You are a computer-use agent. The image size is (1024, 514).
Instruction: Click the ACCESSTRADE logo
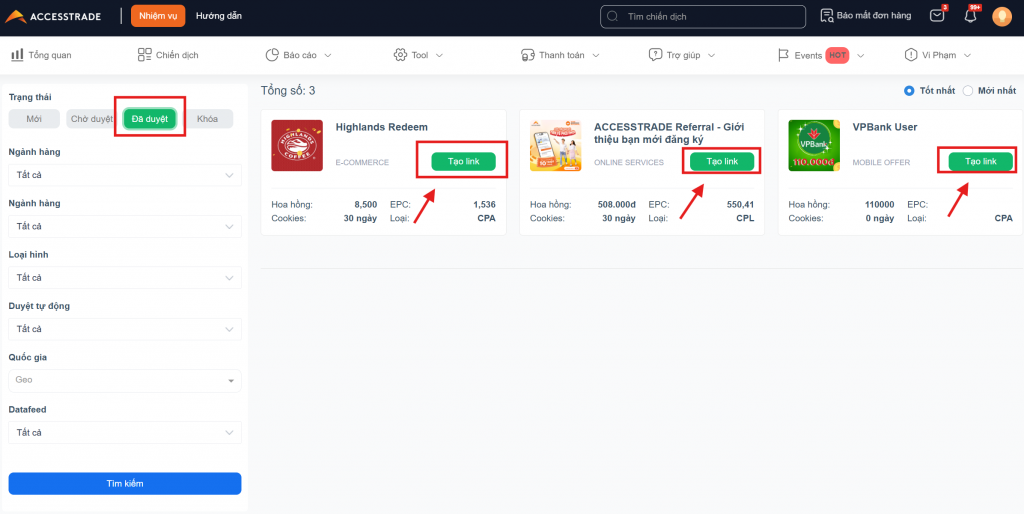(x=54, y=16)
